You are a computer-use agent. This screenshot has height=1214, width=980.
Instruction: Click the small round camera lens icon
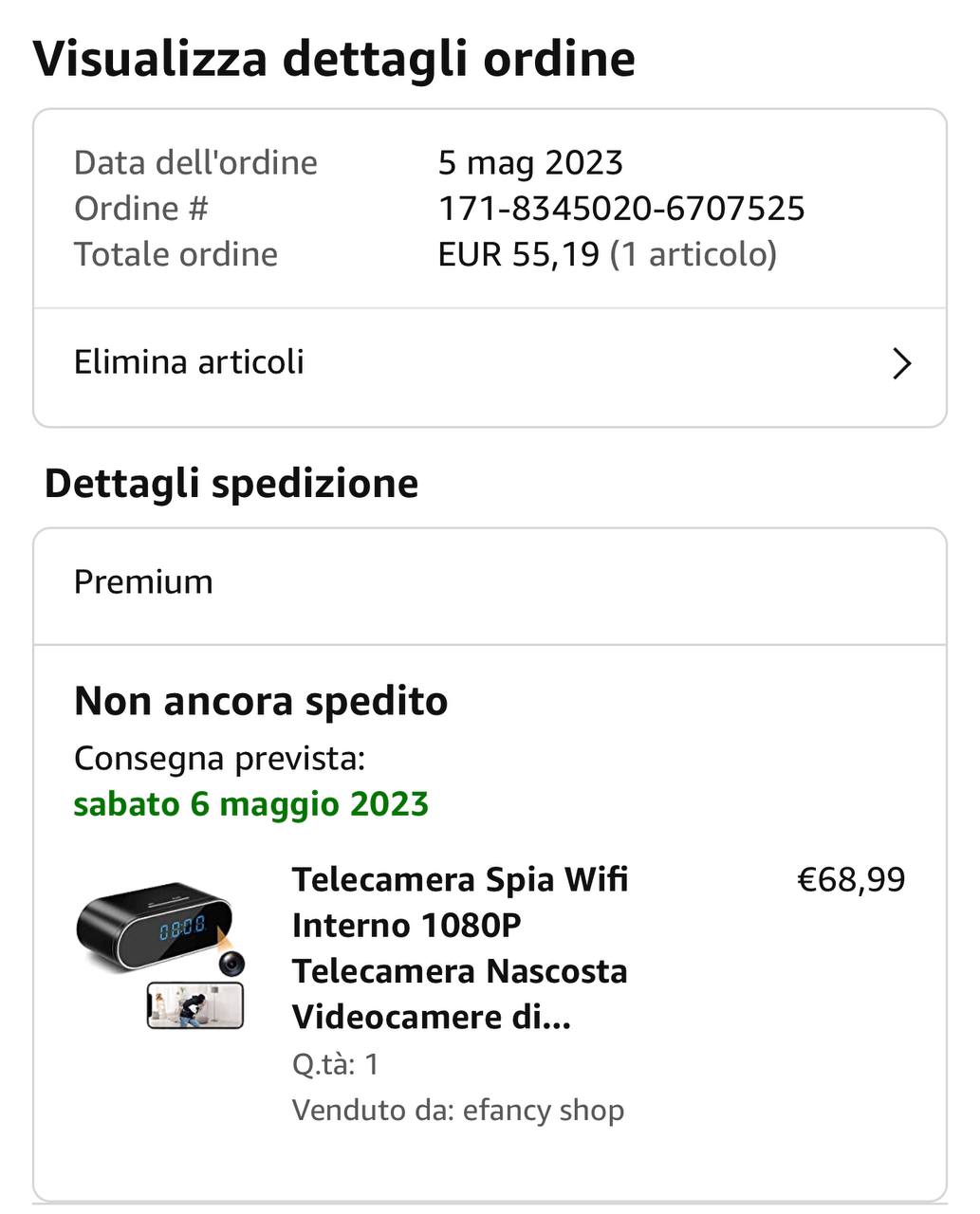[231, 964]
